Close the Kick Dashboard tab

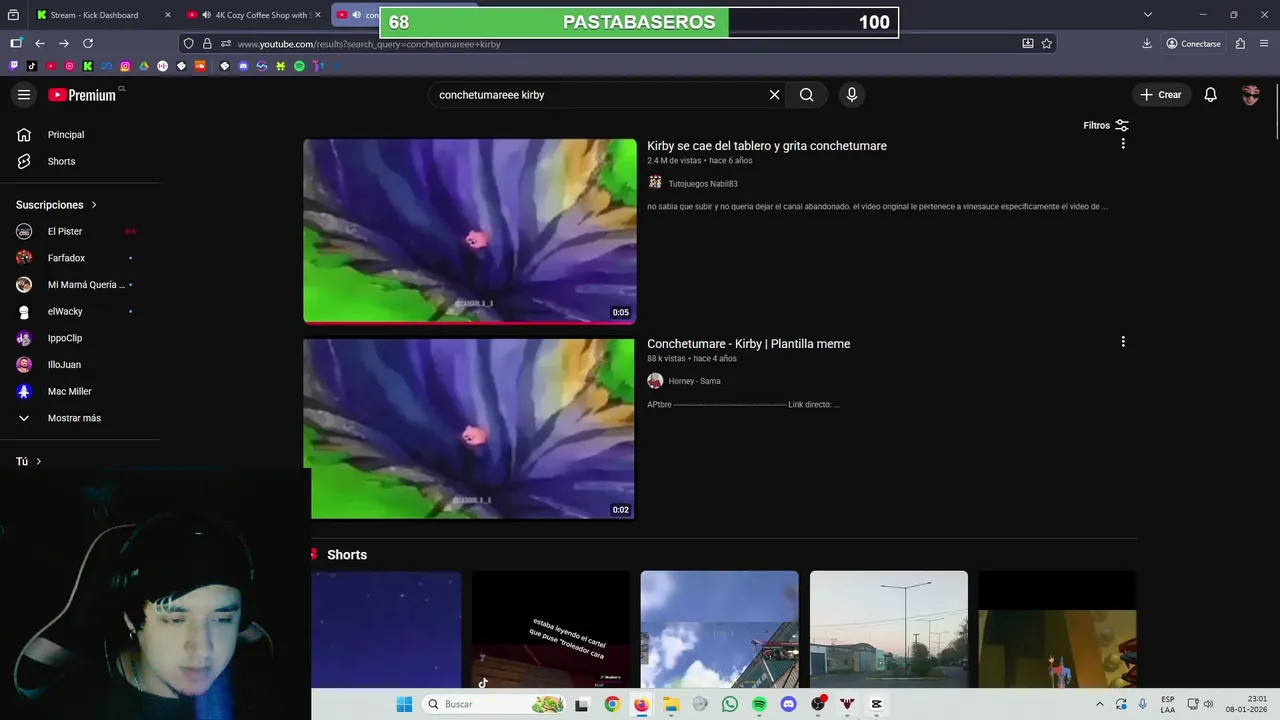tap(167, 15)
